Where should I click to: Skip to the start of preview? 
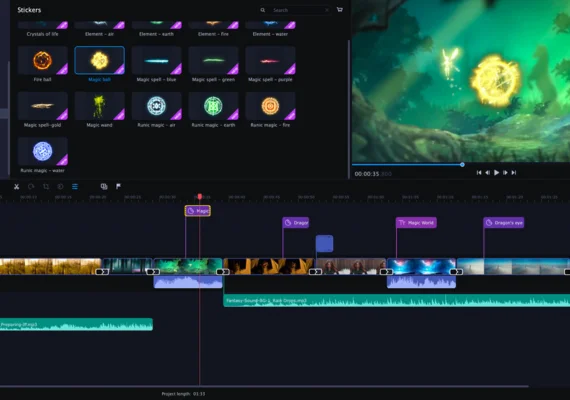coord(479,173)
